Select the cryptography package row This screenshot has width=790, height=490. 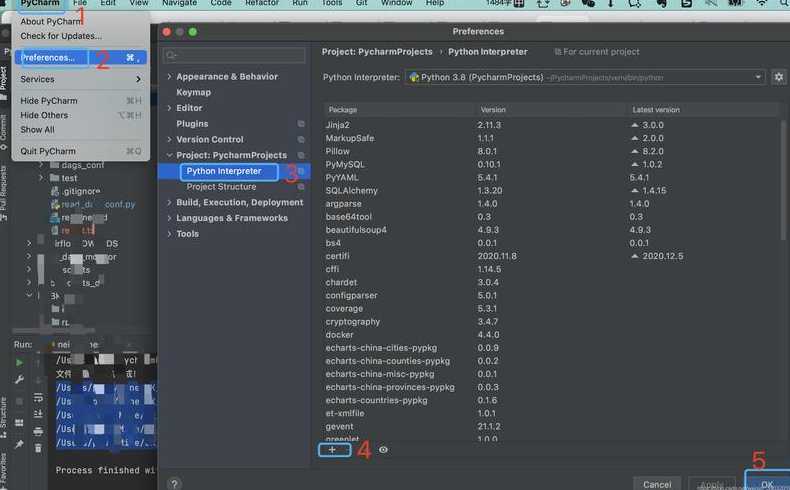552,321
